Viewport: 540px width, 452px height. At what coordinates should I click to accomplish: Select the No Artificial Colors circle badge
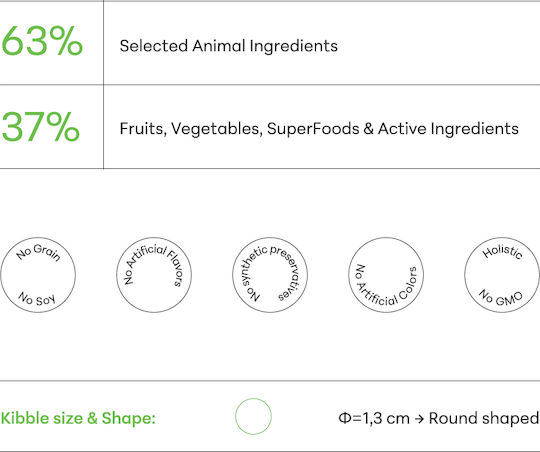(386, 275)
